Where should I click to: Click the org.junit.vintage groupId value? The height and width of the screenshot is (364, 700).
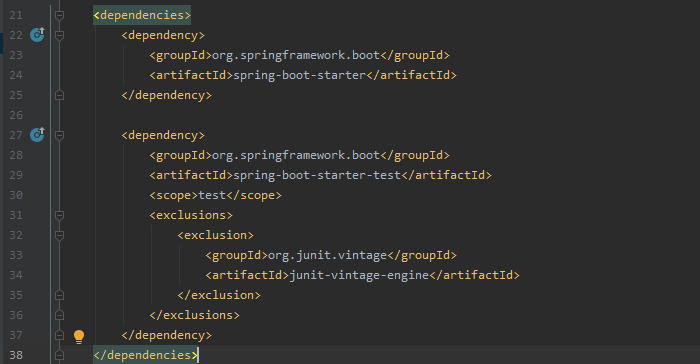coord(327,255)
